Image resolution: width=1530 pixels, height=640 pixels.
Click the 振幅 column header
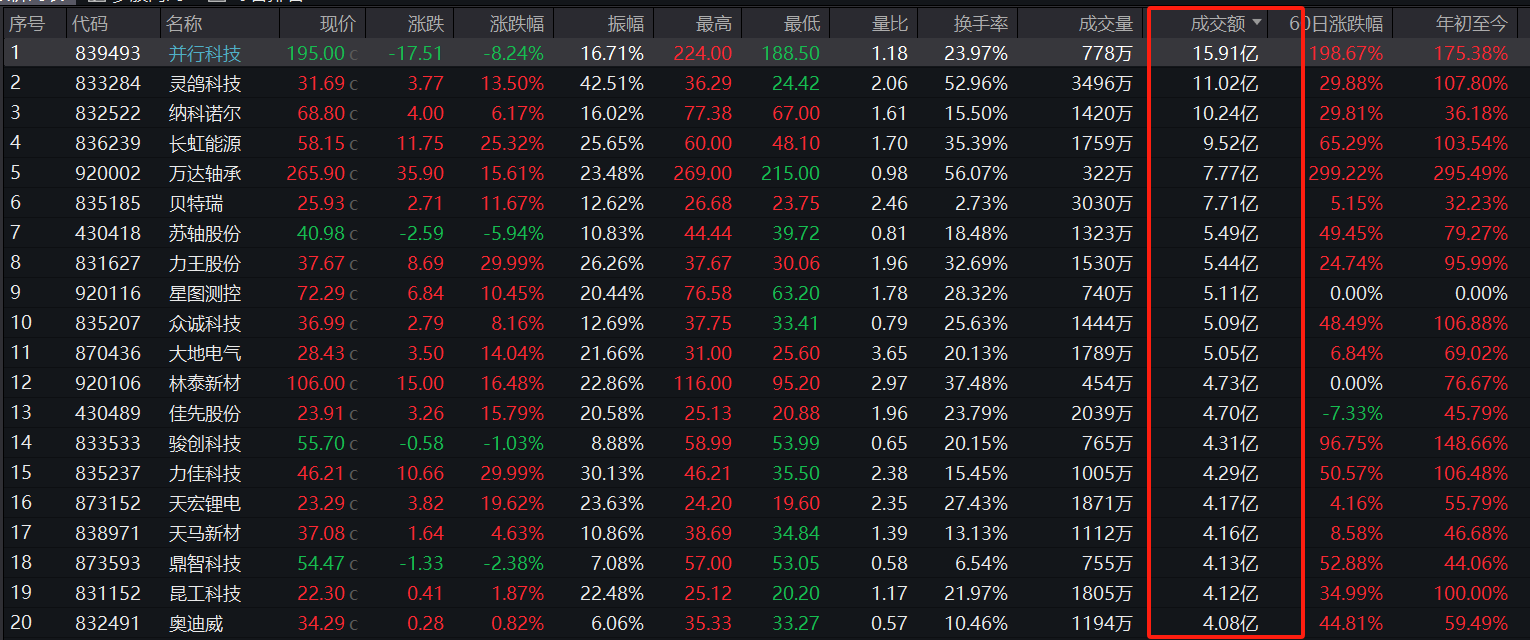[626, 23]
